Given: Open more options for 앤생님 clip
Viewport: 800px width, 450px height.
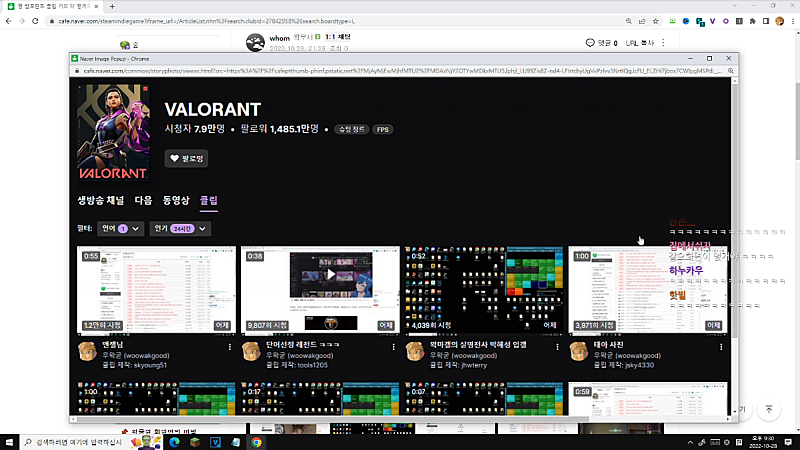Looking at the screenshot, I should click(x=231, y=347).
